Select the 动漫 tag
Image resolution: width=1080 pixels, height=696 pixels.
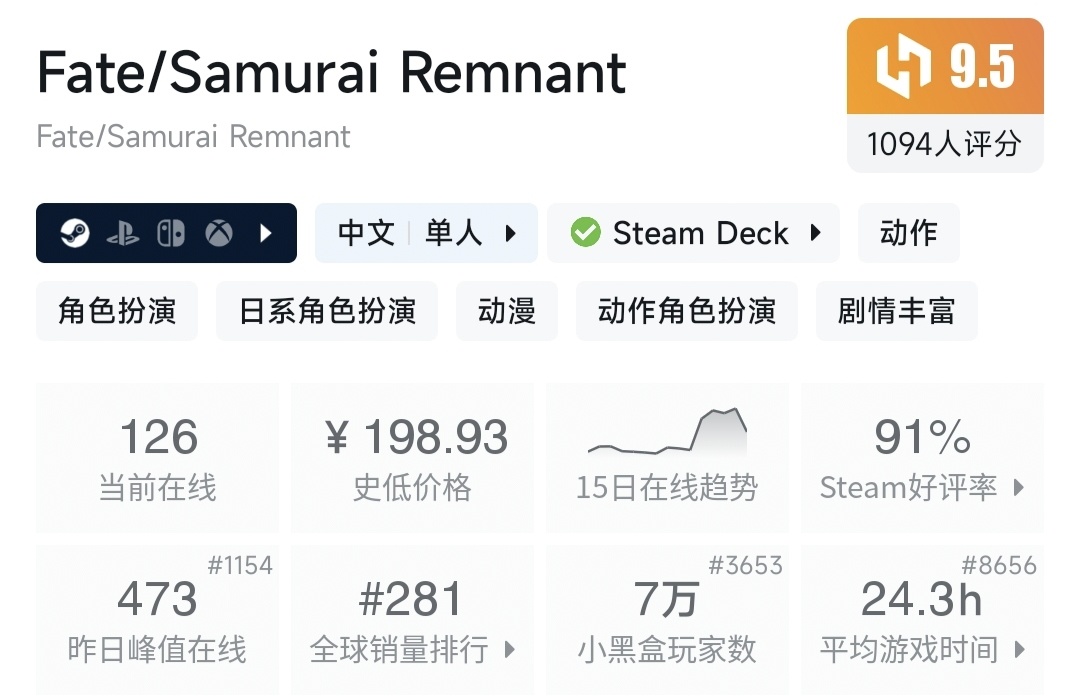(507, 311)
